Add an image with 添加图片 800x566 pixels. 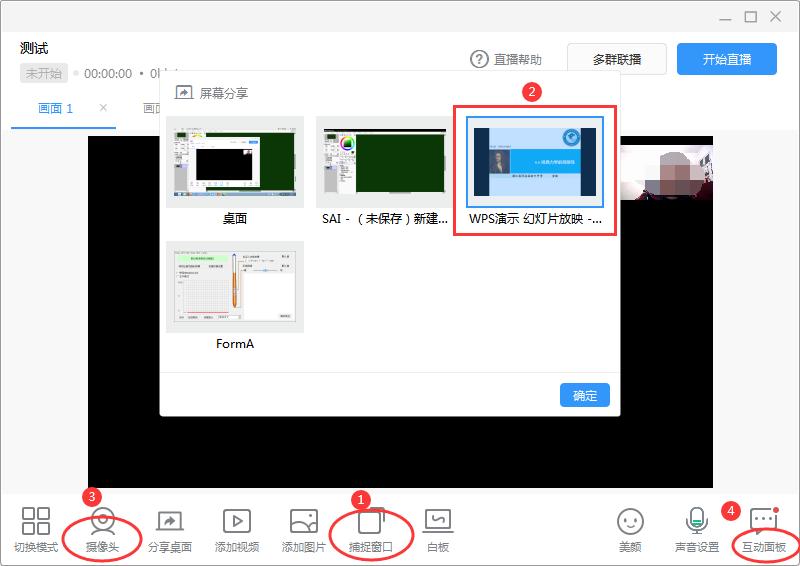(x=304, y=530)
